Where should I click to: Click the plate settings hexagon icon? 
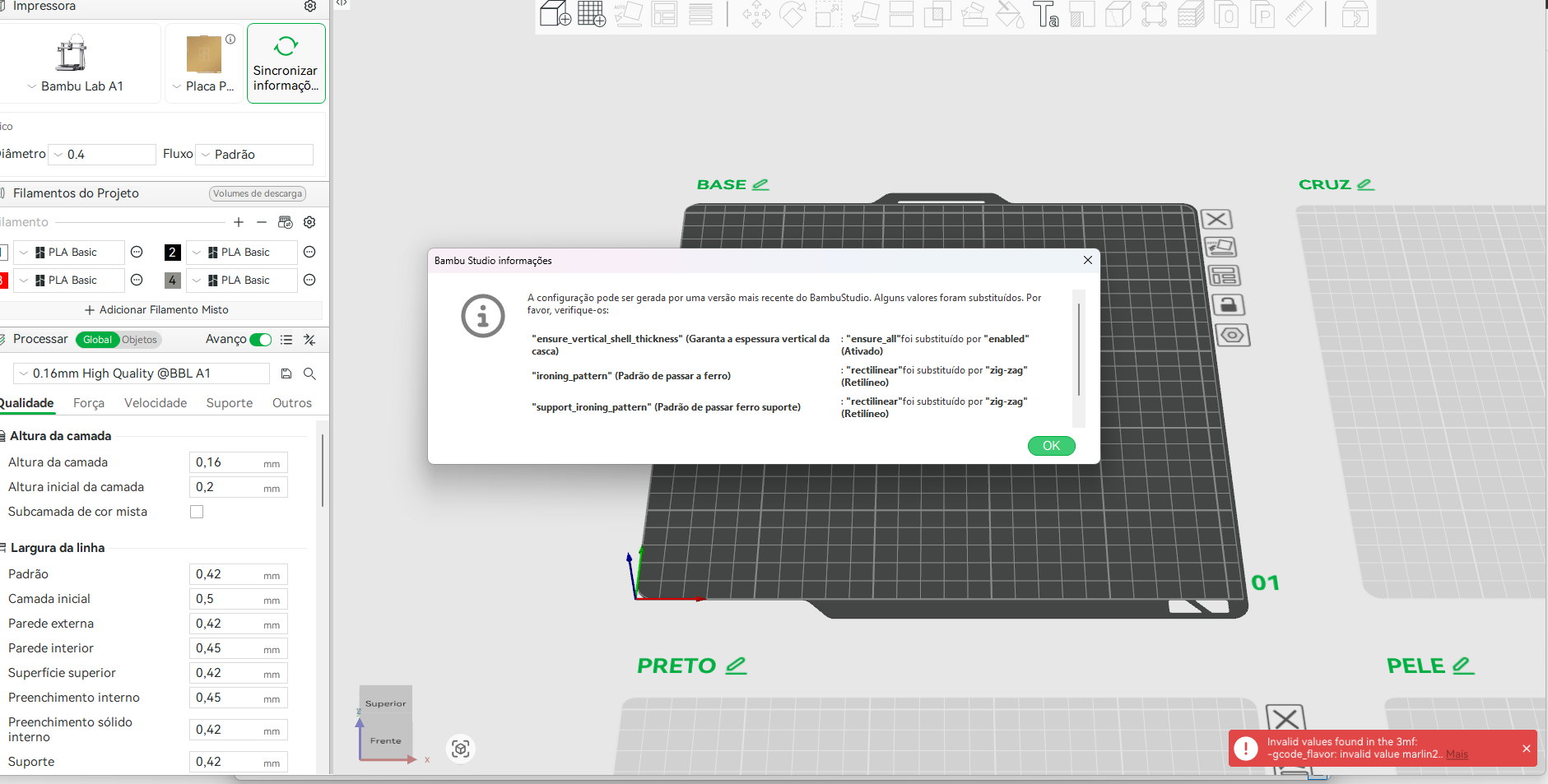coord(1232,335)
